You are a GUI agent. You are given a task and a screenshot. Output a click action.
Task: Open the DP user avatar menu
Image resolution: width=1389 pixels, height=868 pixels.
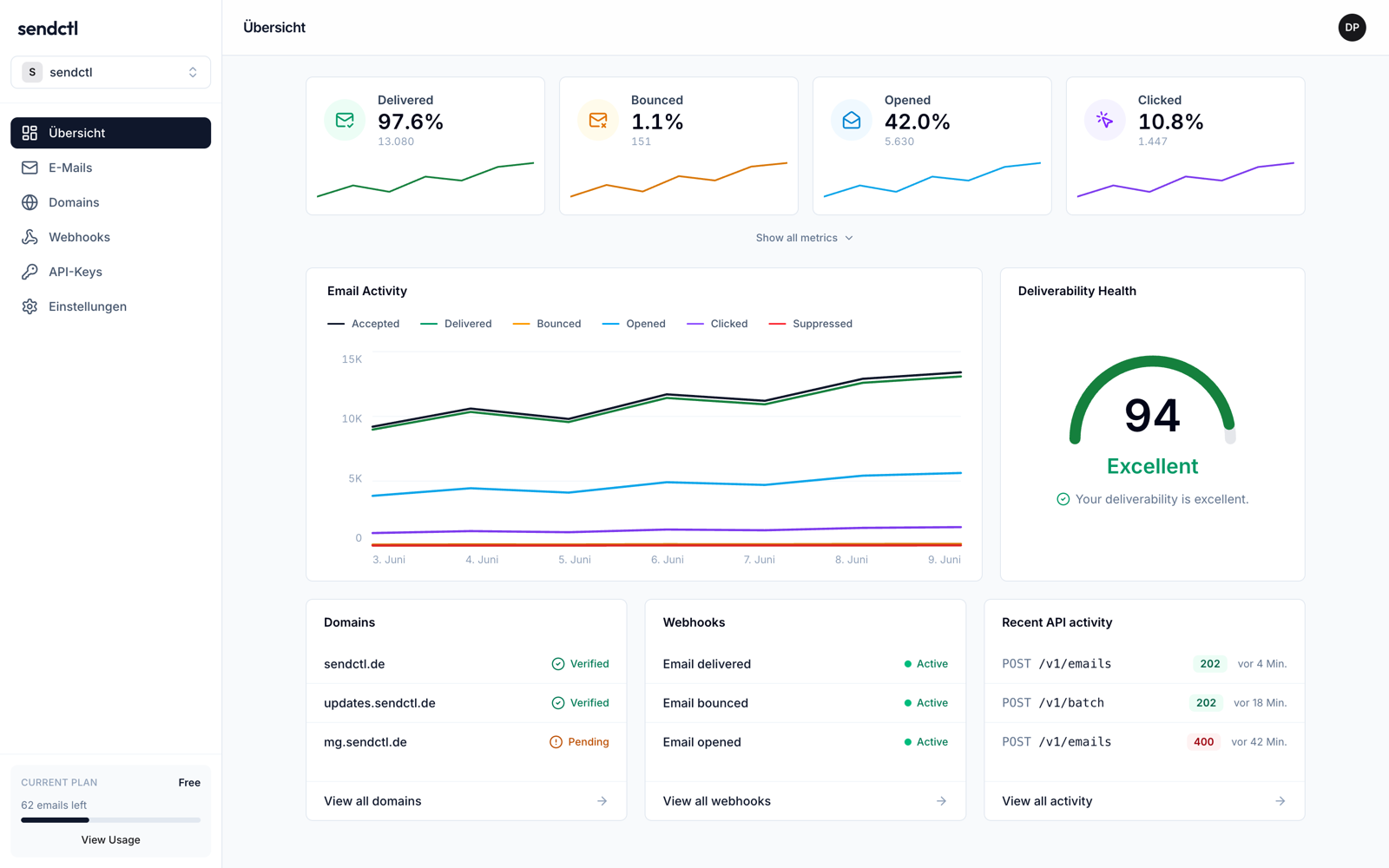pos(1352,28)
